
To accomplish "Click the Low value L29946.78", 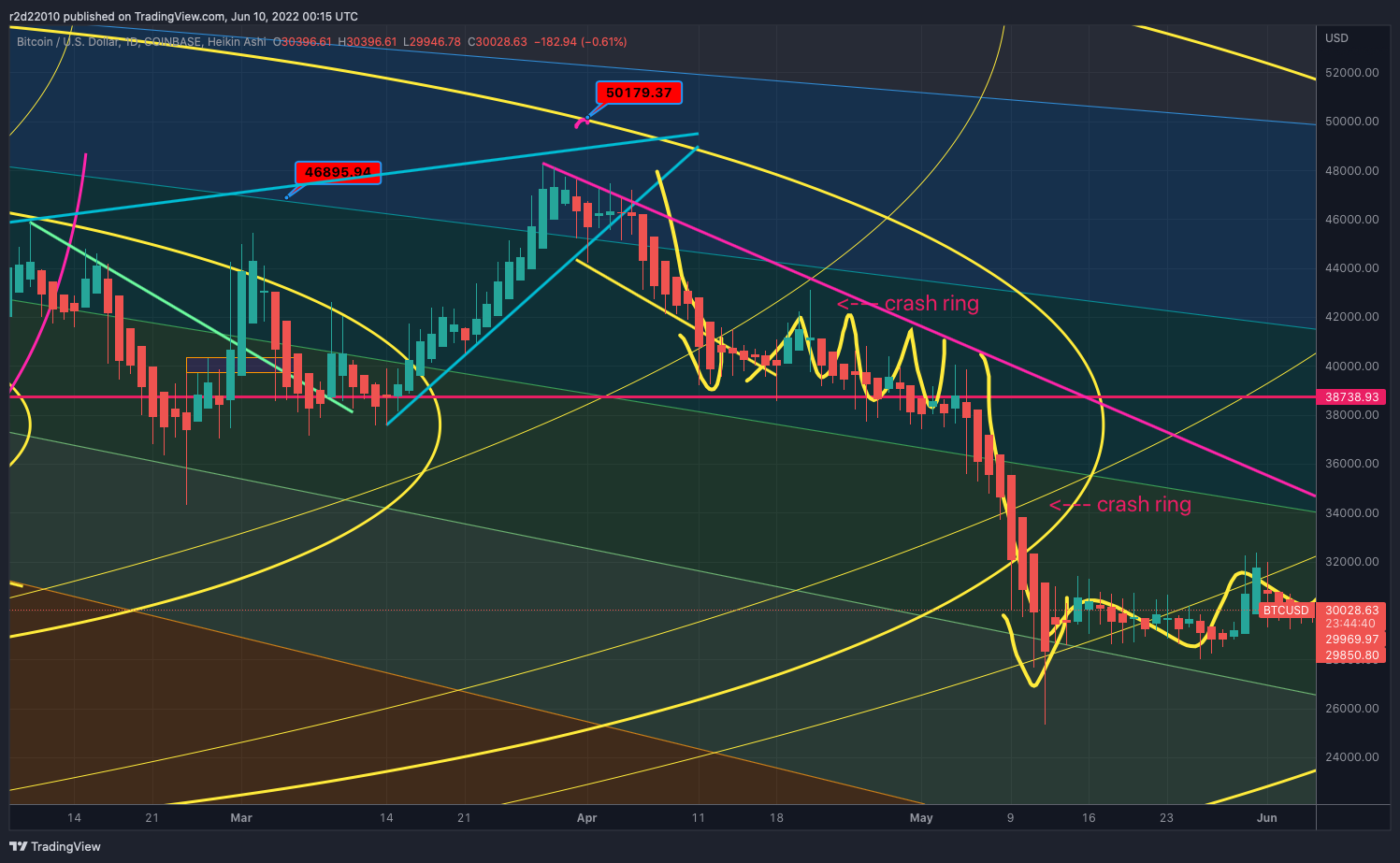I will 432,42.
